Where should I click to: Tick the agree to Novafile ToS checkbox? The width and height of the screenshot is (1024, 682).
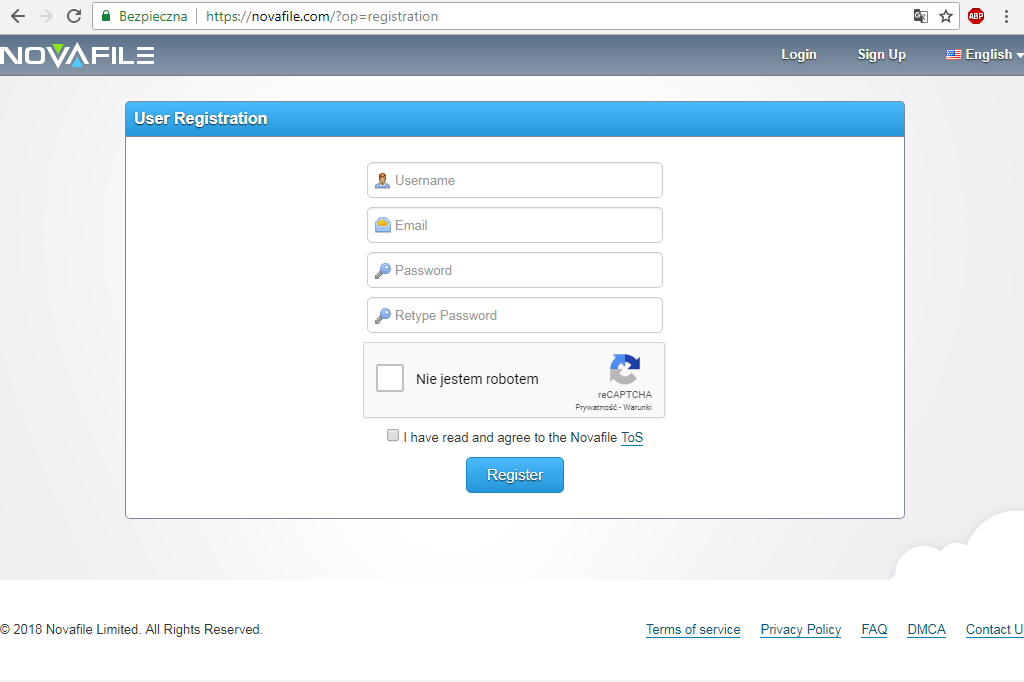coord(393,436)
